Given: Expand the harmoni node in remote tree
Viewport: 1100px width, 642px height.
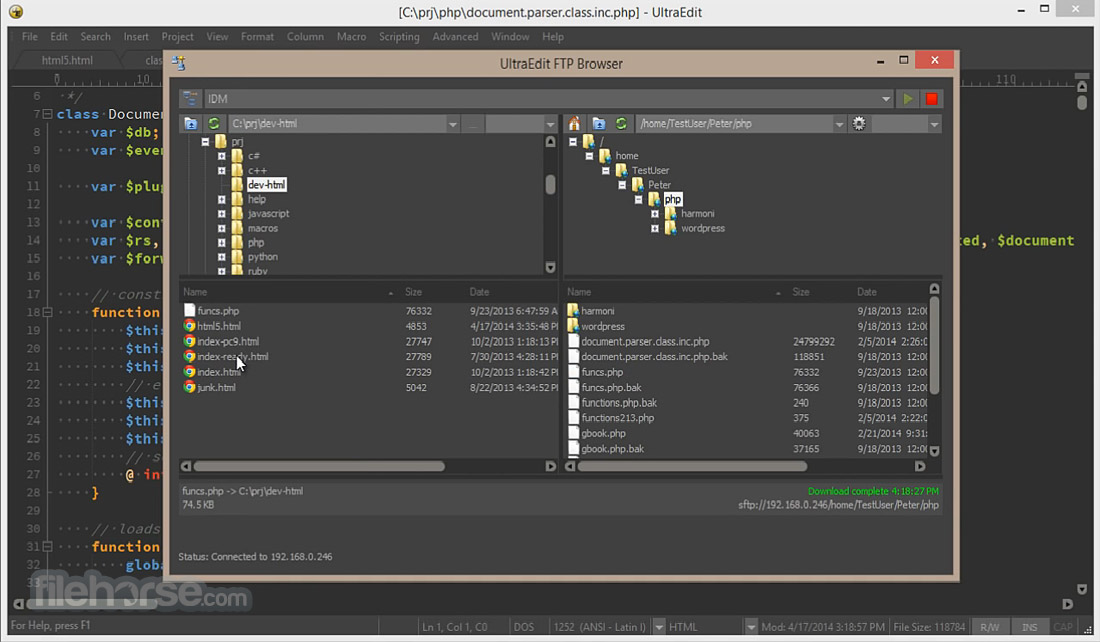Looking at the screenshot, I should click(655, 213).
